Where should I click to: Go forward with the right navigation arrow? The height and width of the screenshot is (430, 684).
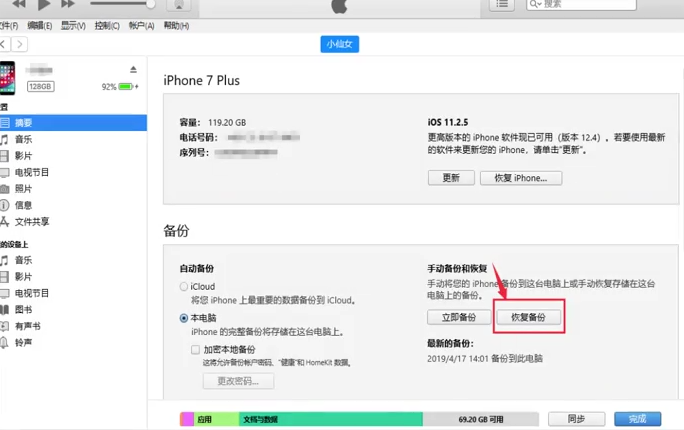[x=20, y=44]
